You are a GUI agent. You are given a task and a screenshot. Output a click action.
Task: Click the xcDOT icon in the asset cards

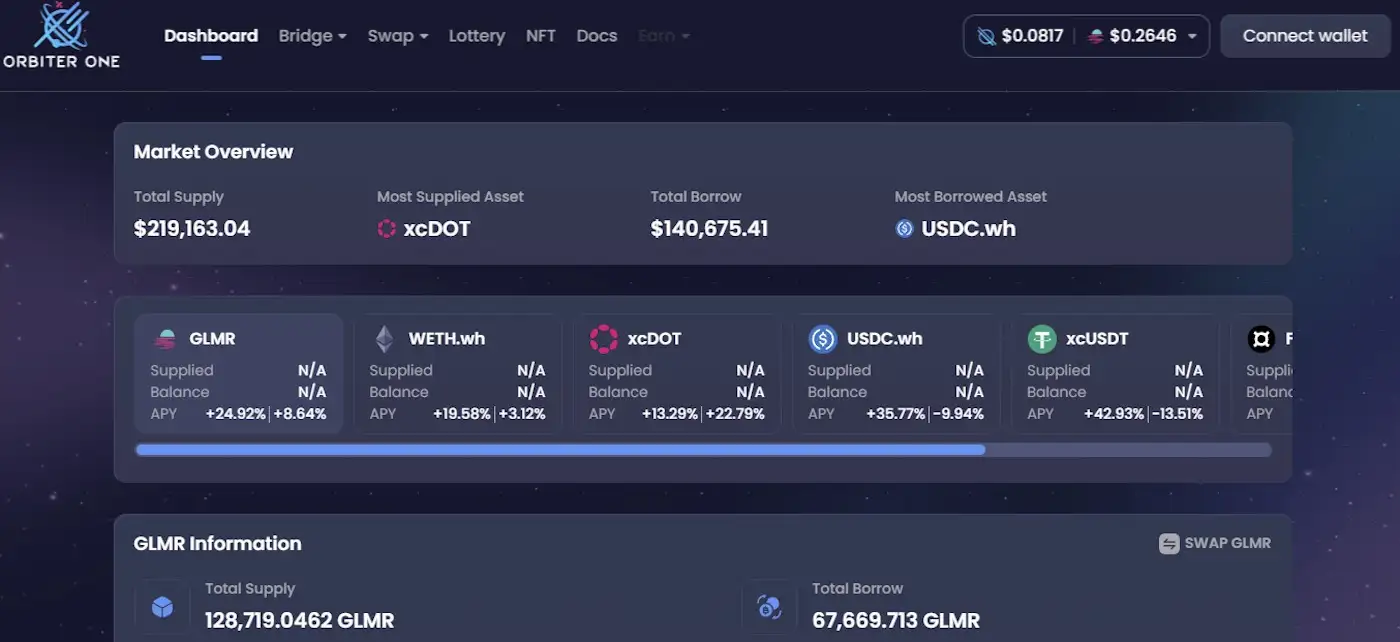pos(603,339)
